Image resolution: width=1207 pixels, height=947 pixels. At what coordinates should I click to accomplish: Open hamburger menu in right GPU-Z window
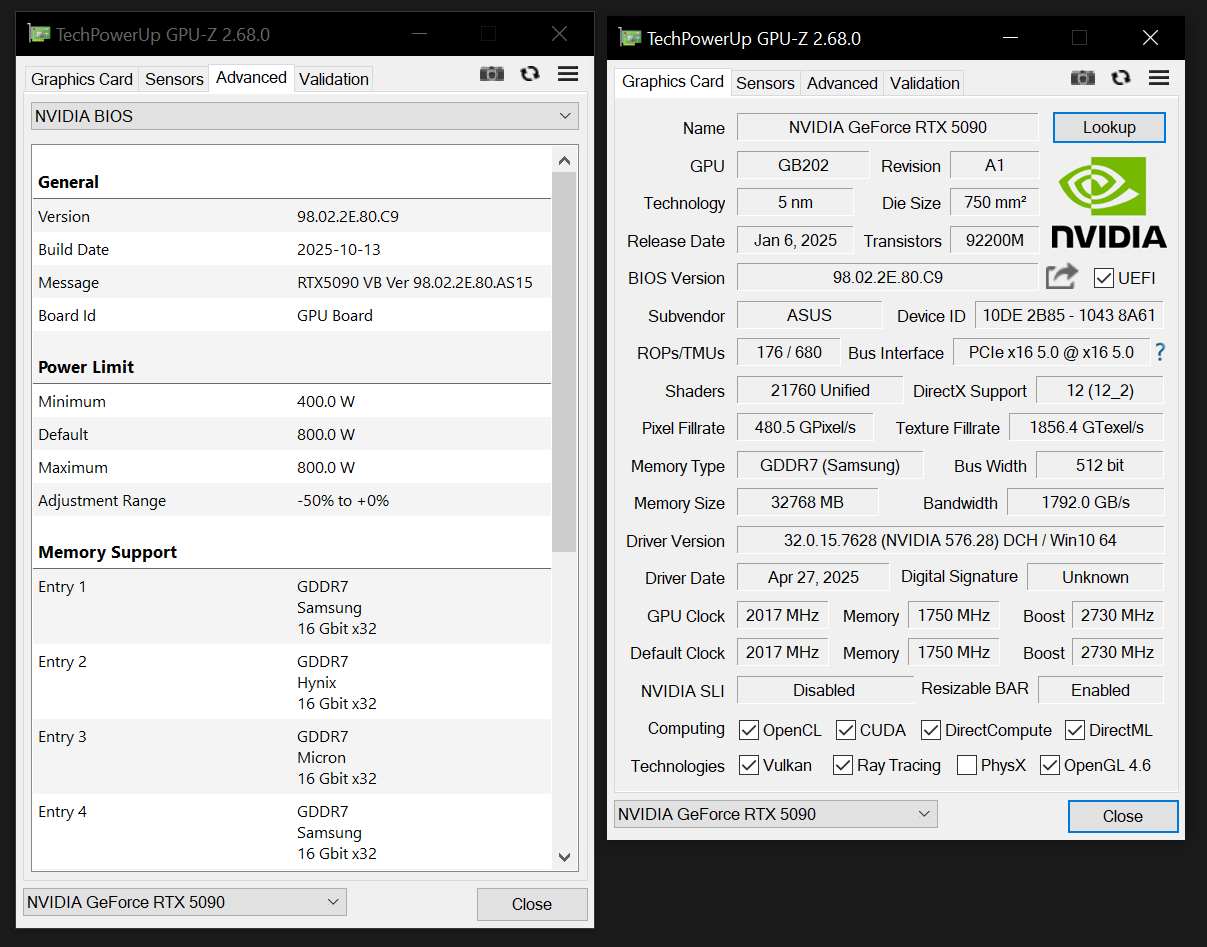[1159, 78]
